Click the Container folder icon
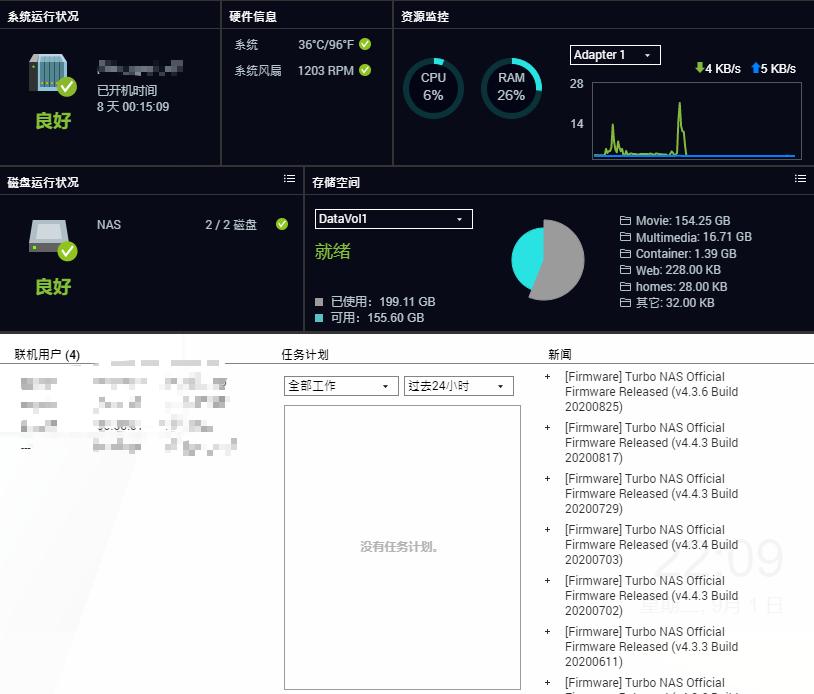 tap(625, 253)
